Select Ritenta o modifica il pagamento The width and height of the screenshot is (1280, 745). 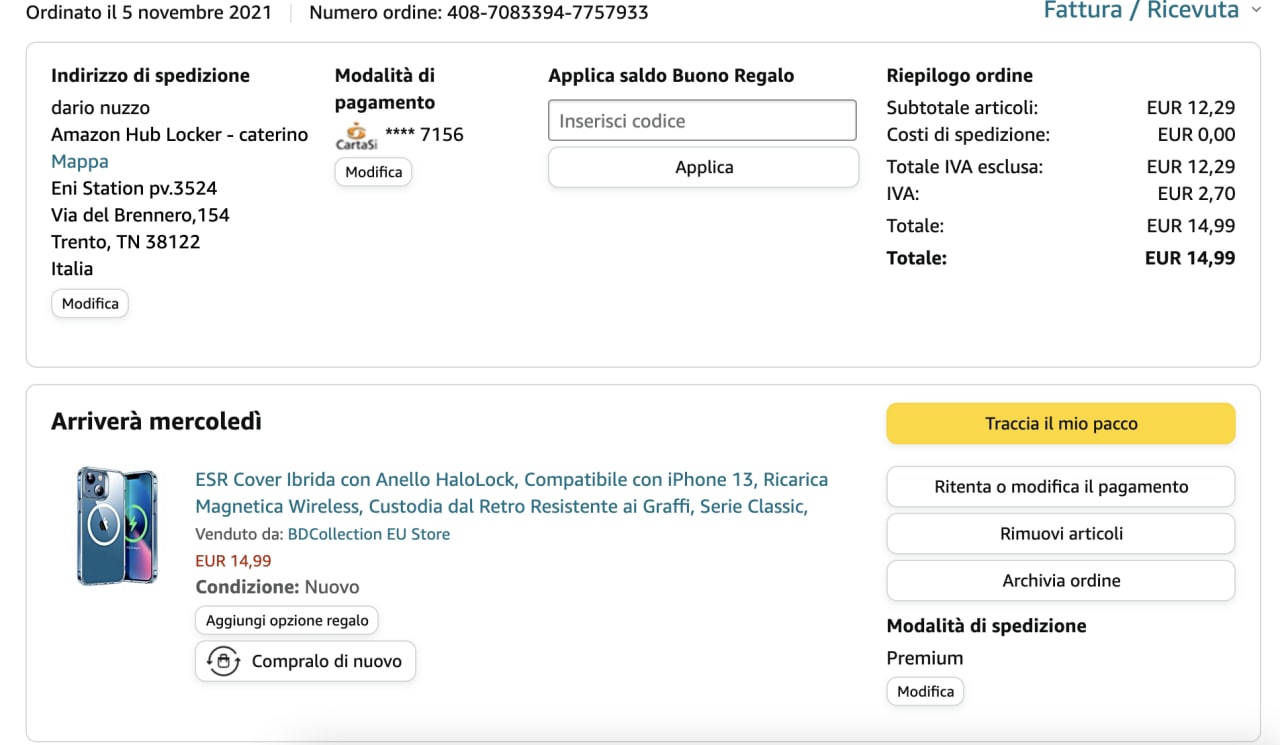[x=1061, y=487]
